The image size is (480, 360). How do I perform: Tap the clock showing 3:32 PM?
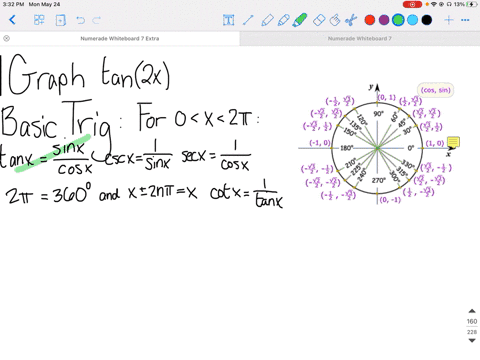point(13,4)
